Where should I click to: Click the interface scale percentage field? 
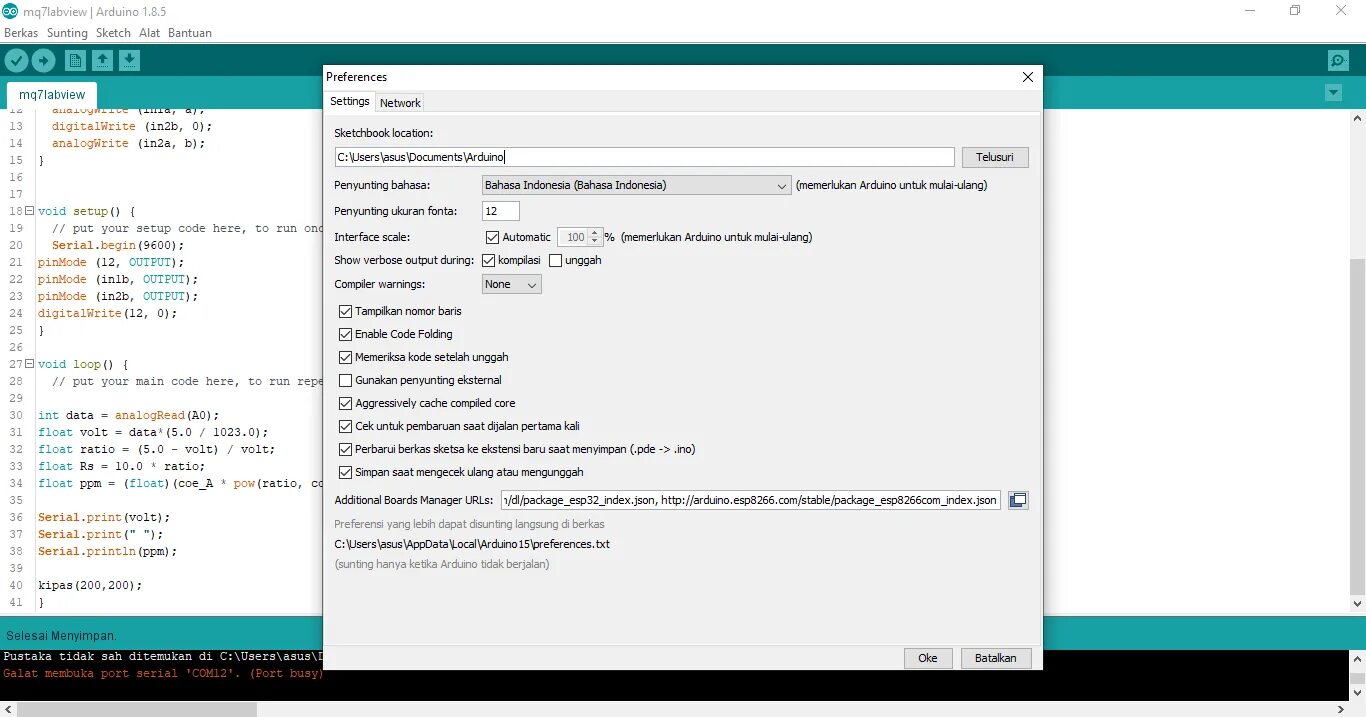[x=574, y=238]
